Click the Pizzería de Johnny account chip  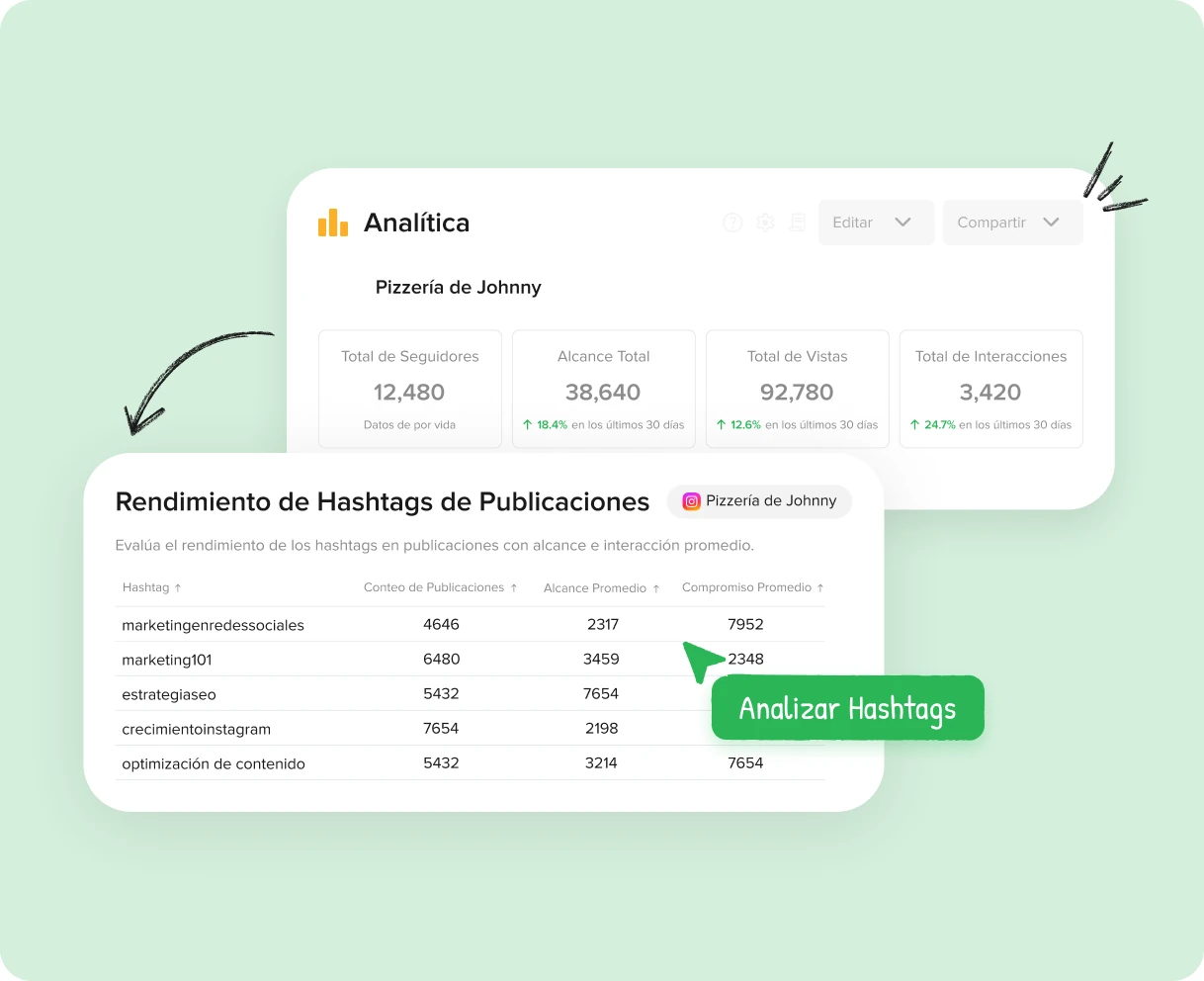(759, 501)
